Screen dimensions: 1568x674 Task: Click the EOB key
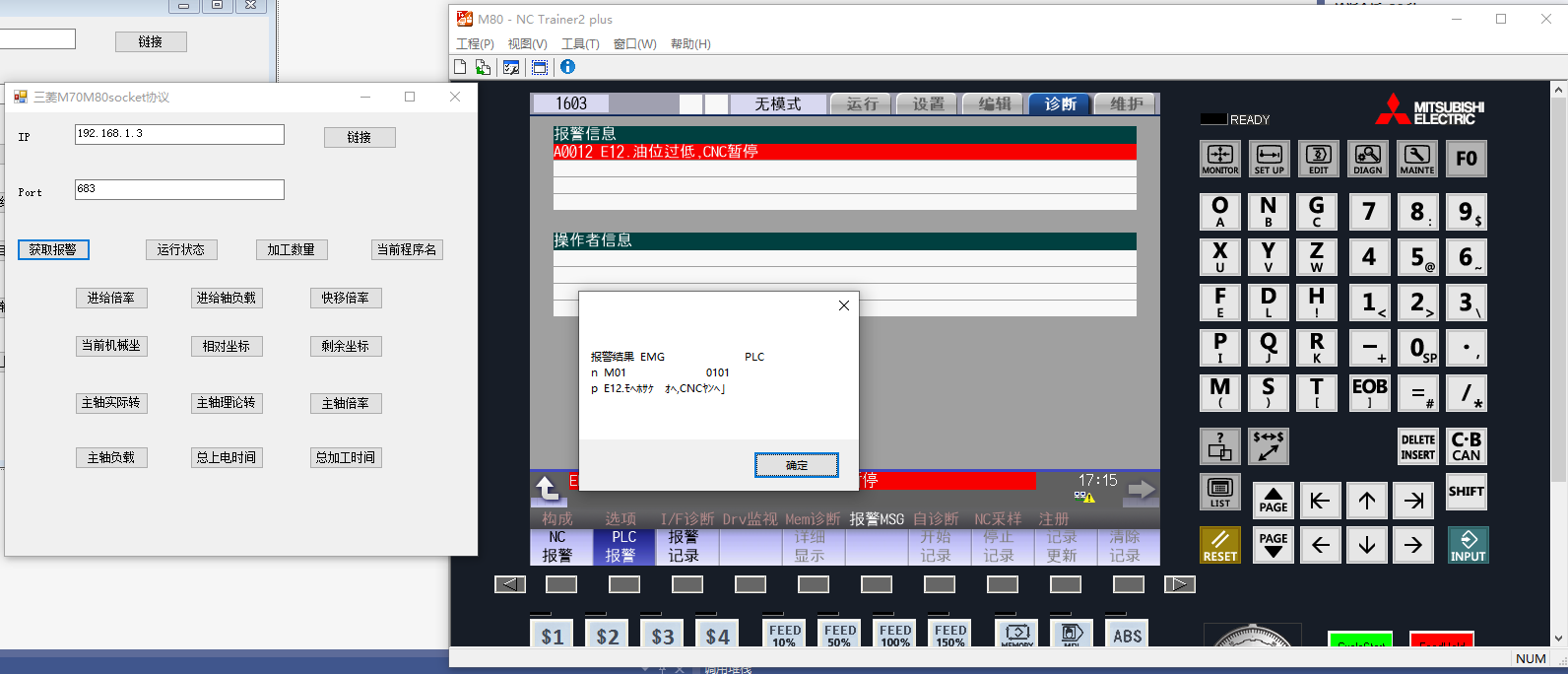pos(1369,392)
